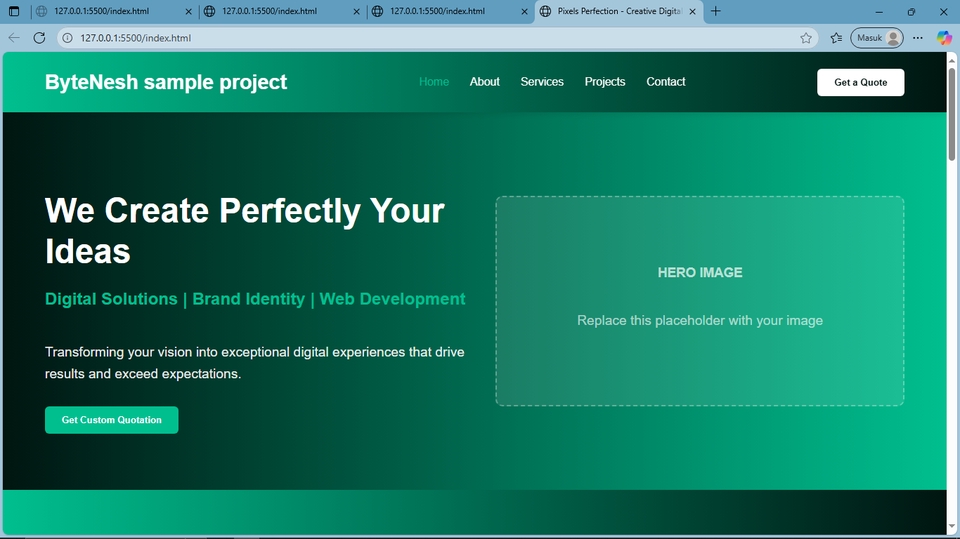Switch to second 127.0.0.1:5500 tab
Image resolution: width=960 pixels, height=539 pixels.
click(x=282, y=11)
